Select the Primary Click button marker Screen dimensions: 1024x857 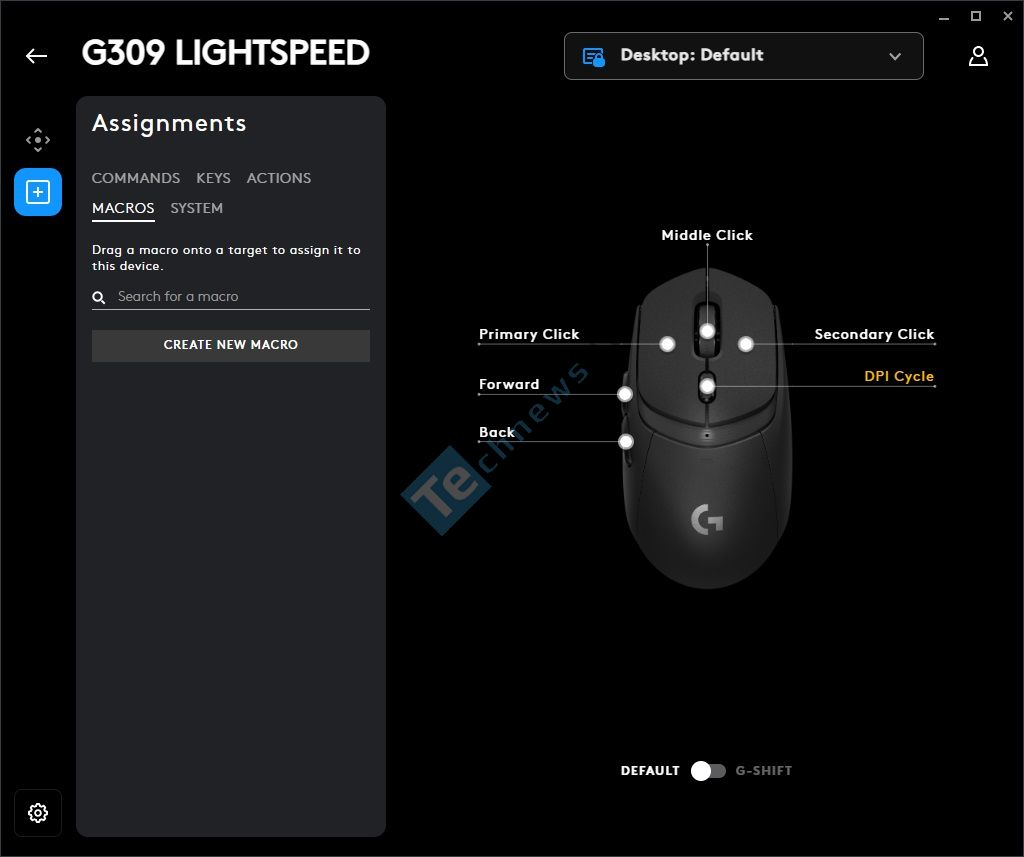click(667, 344)
